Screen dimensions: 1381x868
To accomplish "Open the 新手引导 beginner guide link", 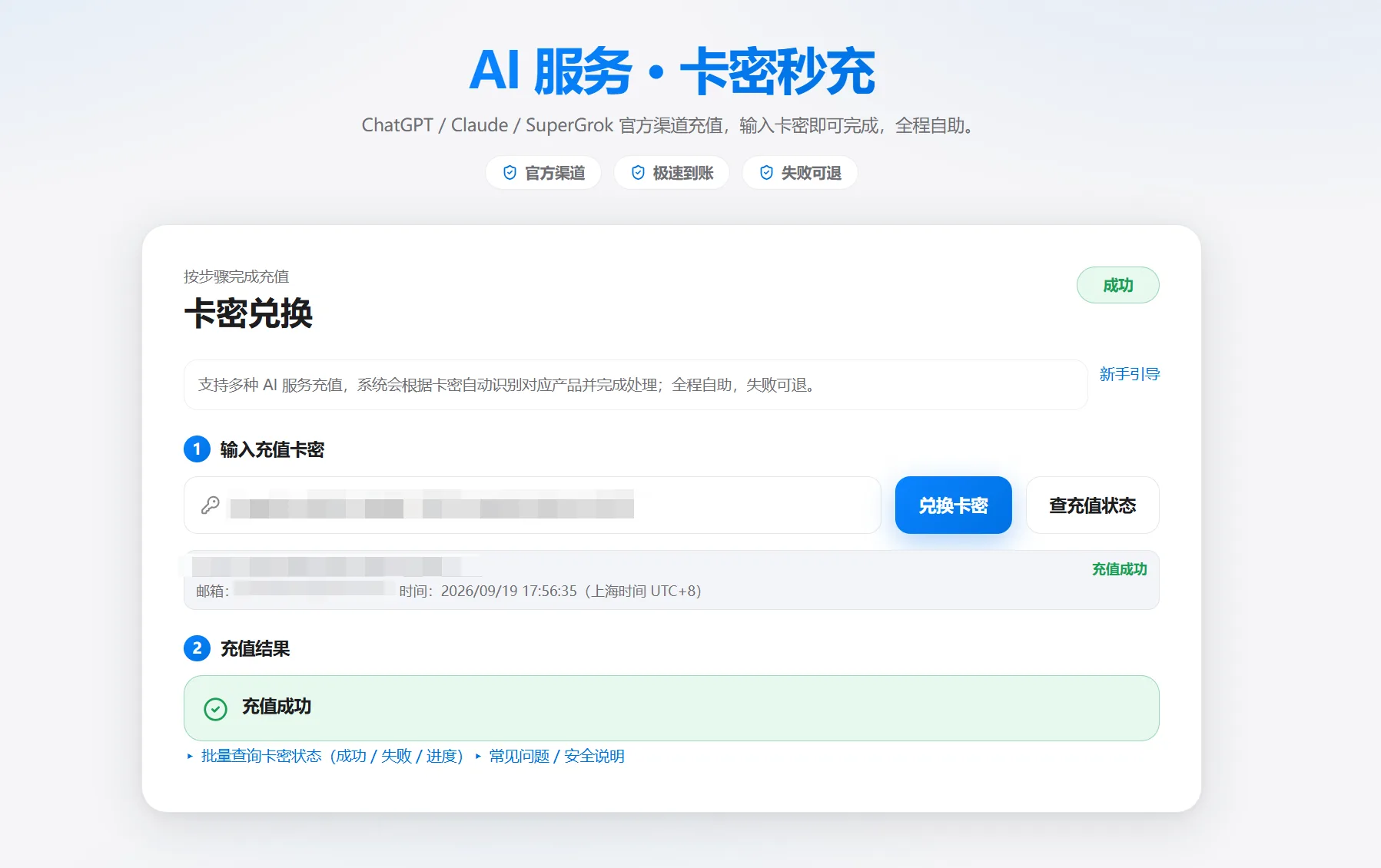I will [1129, 374].
